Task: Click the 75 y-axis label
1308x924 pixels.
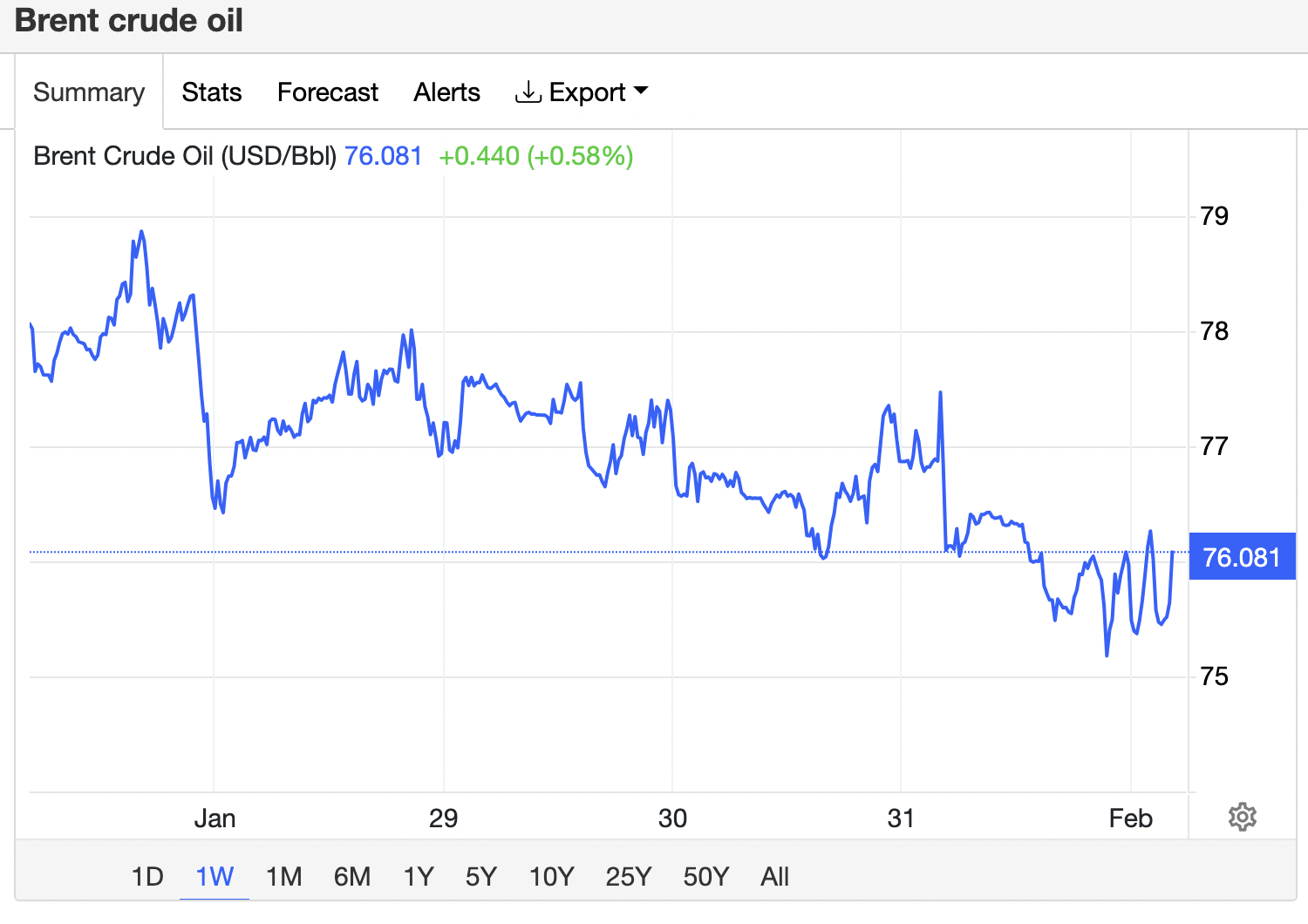Action: 1214,676
